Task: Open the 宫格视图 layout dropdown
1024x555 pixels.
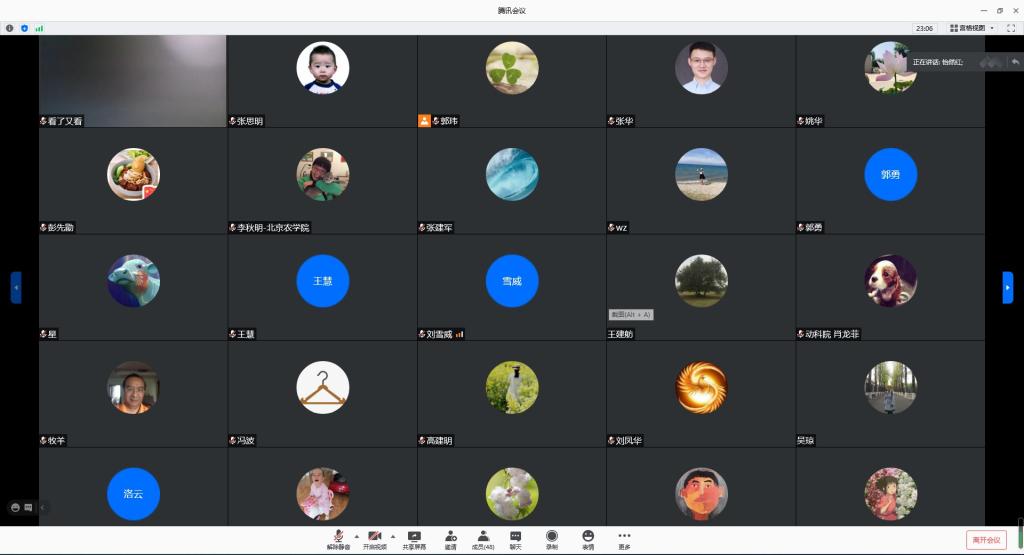Action: coord(972,28)
